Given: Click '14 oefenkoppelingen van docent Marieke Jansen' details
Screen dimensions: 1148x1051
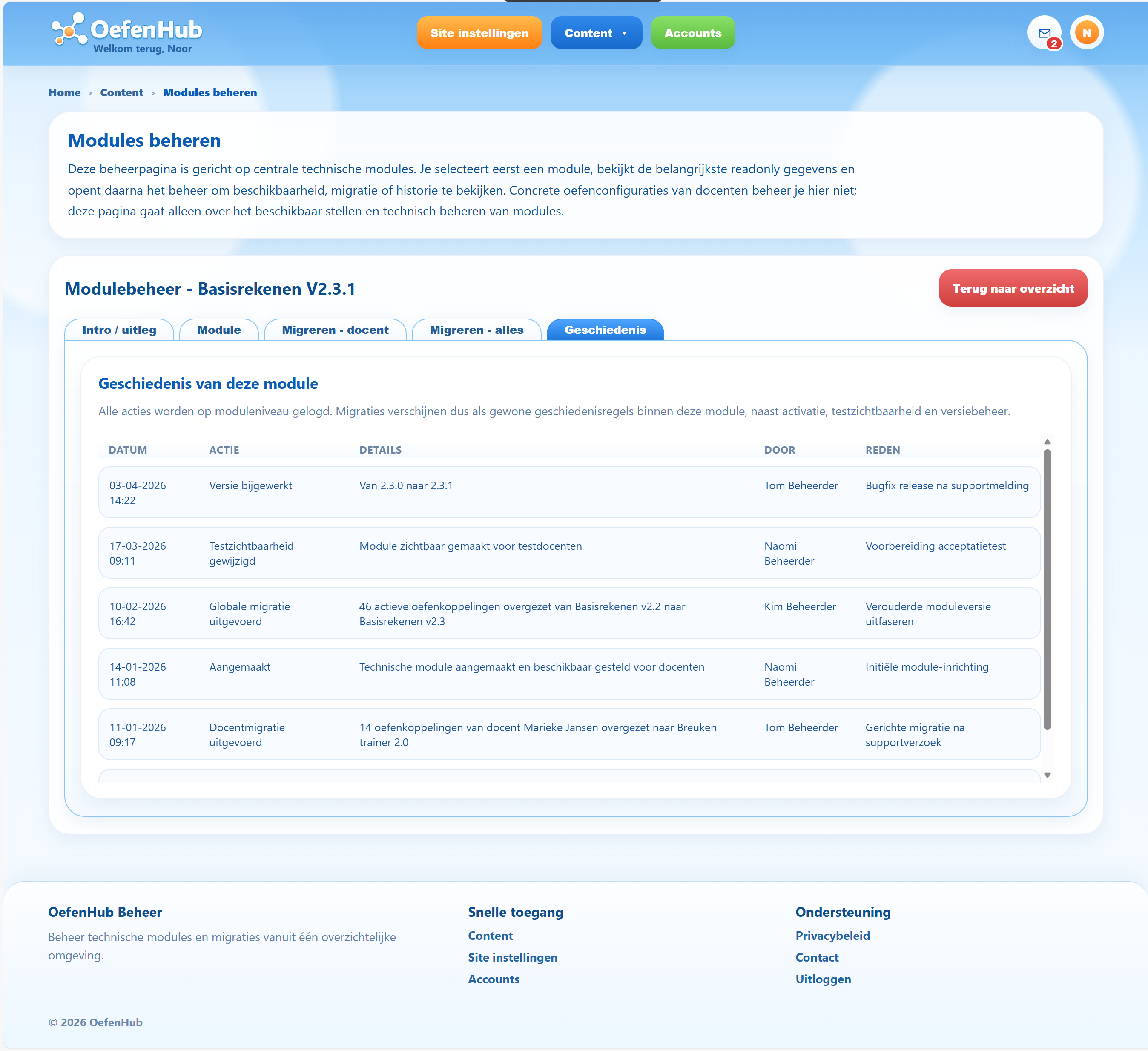Looking at the screenshot, I should (x=537, y=735).
